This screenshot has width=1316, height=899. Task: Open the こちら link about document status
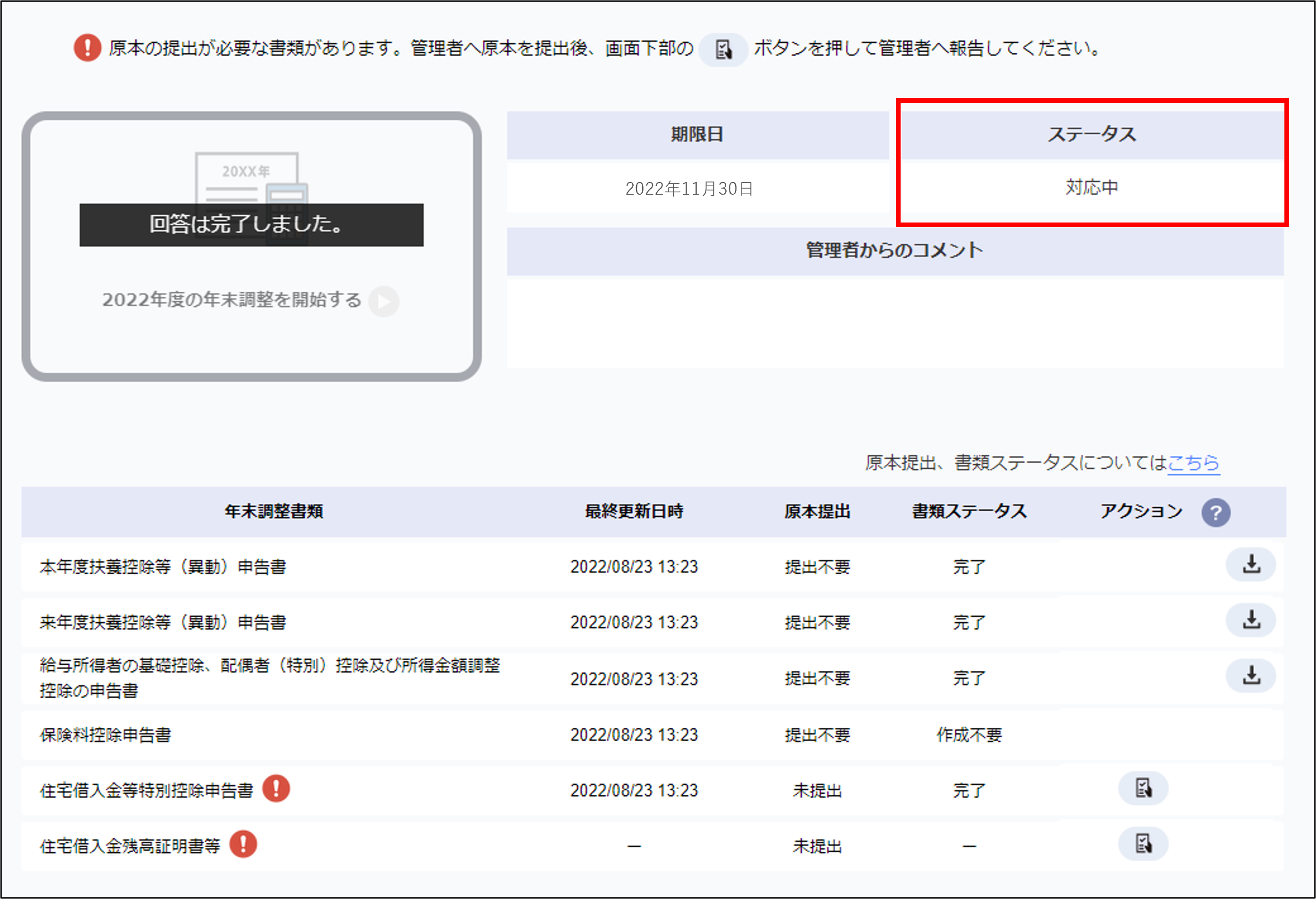(x=1194, y=463)
